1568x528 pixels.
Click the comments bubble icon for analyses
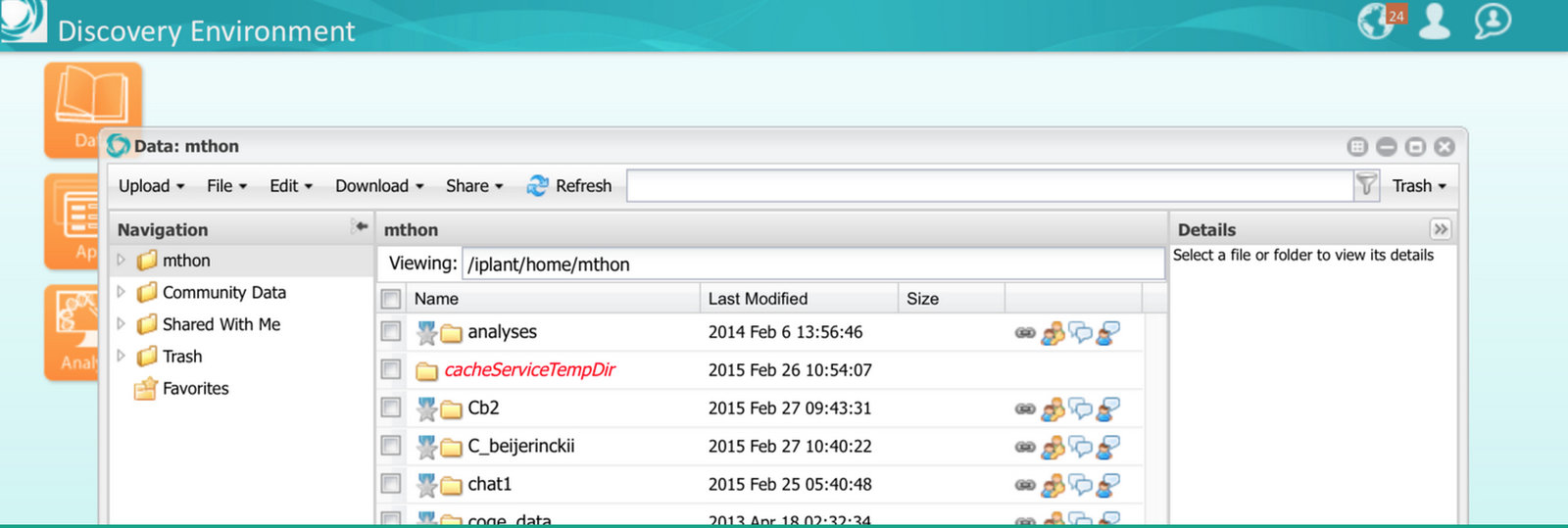pyautogui.click(x=1080, y=333)
